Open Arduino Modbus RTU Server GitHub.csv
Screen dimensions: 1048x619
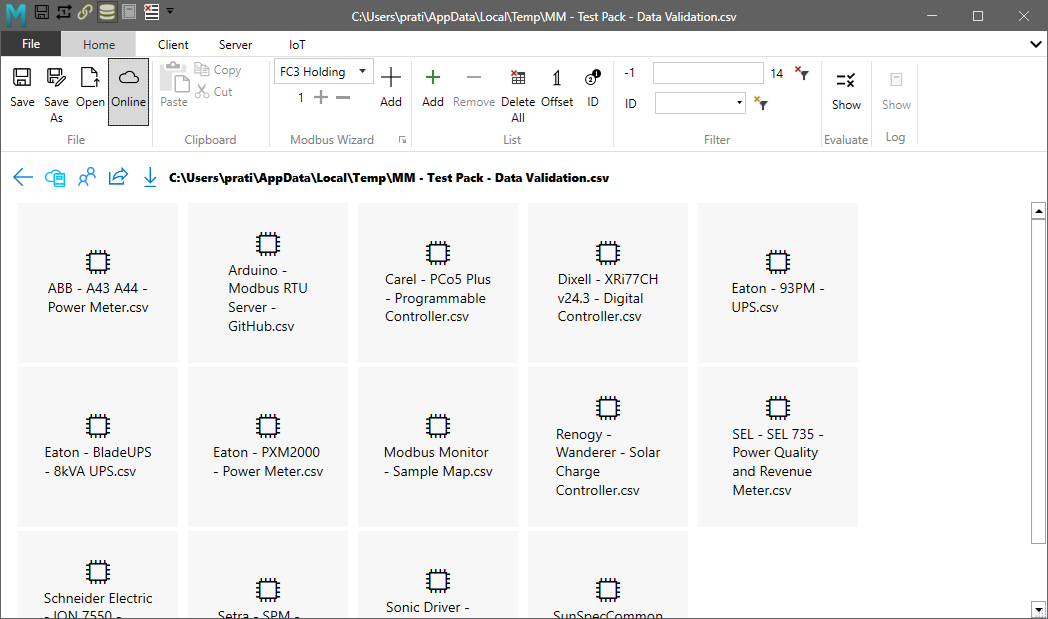[x=267, y=283]
